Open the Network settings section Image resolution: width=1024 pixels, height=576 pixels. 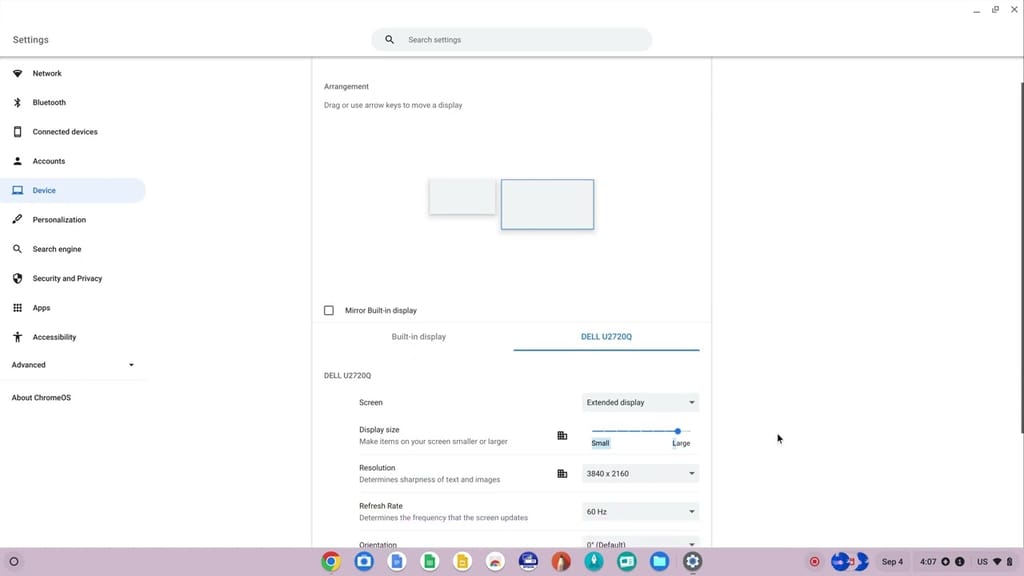coord(47,73)
